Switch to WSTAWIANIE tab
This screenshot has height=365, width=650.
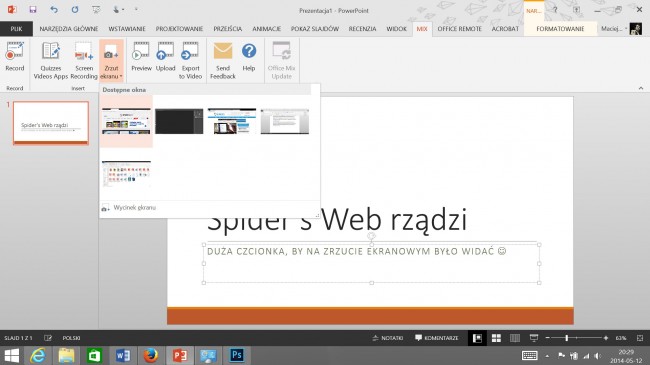[x=127, y=29]
